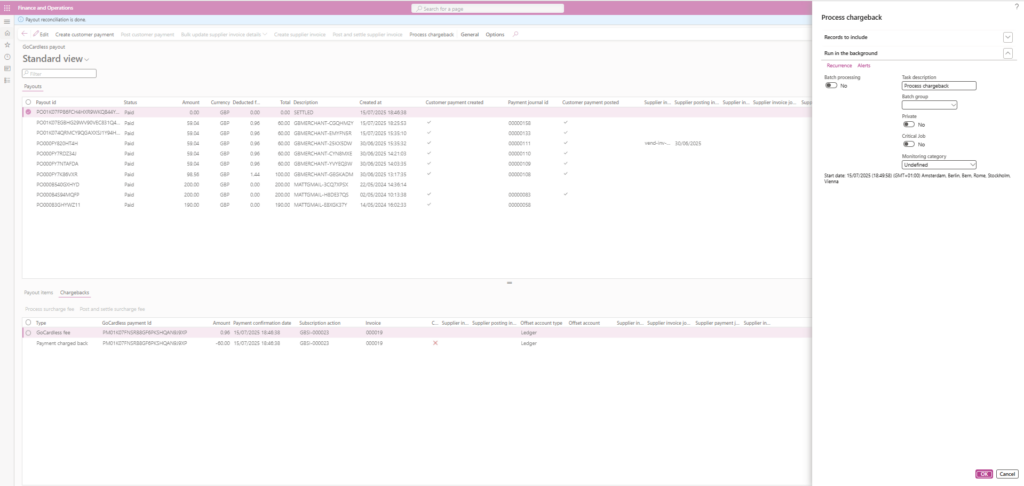Image resolution: width=1024 pixels, height=486 pixels.
Task: Select the Chargebacks tab
Action: (75, 293)
